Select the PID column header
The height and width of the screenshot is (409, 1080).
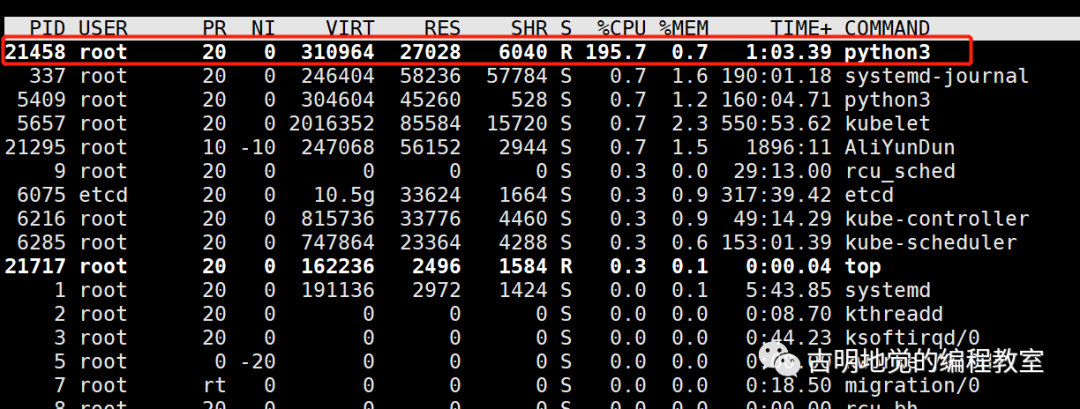48,28
